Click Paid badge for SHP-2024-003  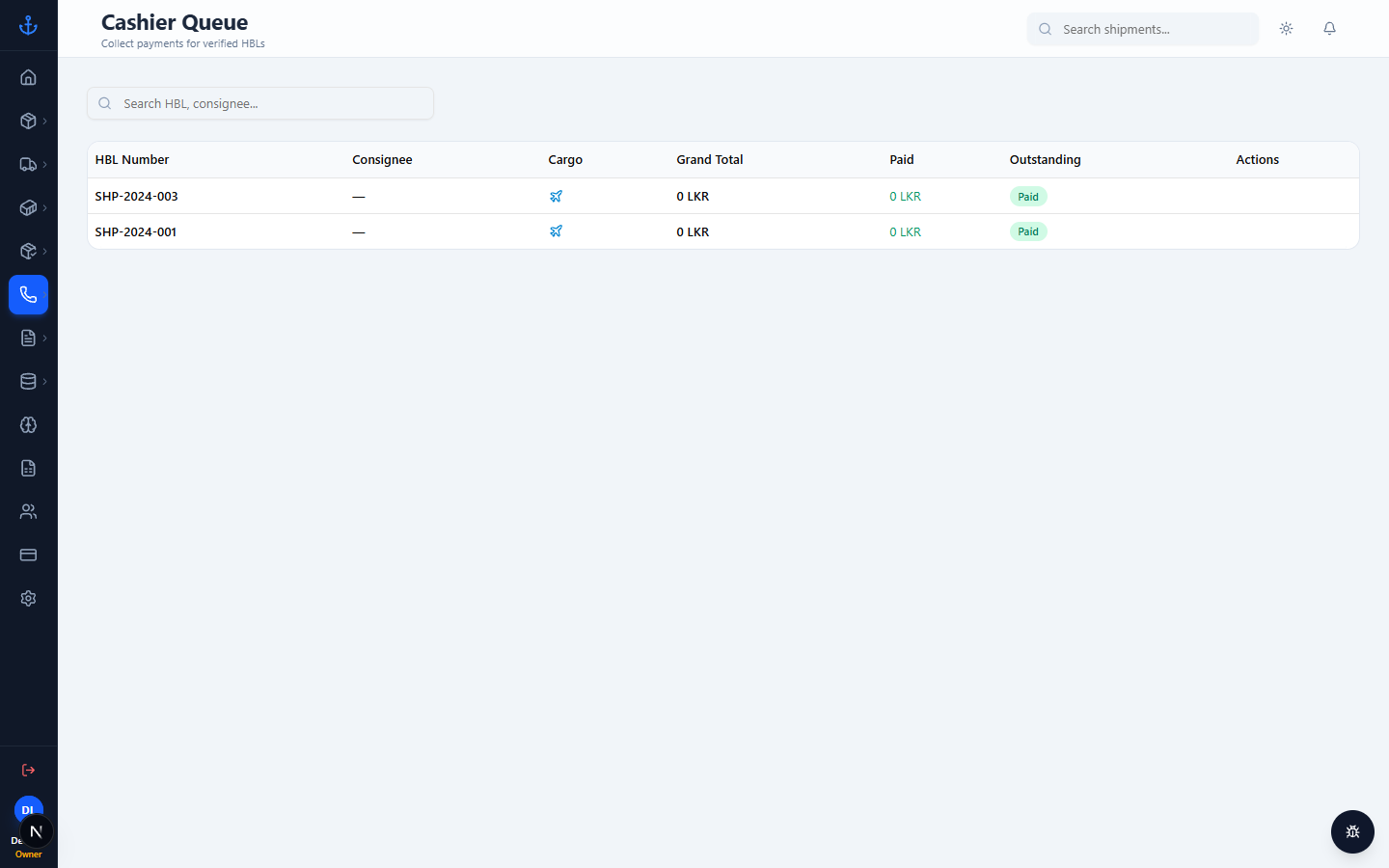click(1028, 196)
